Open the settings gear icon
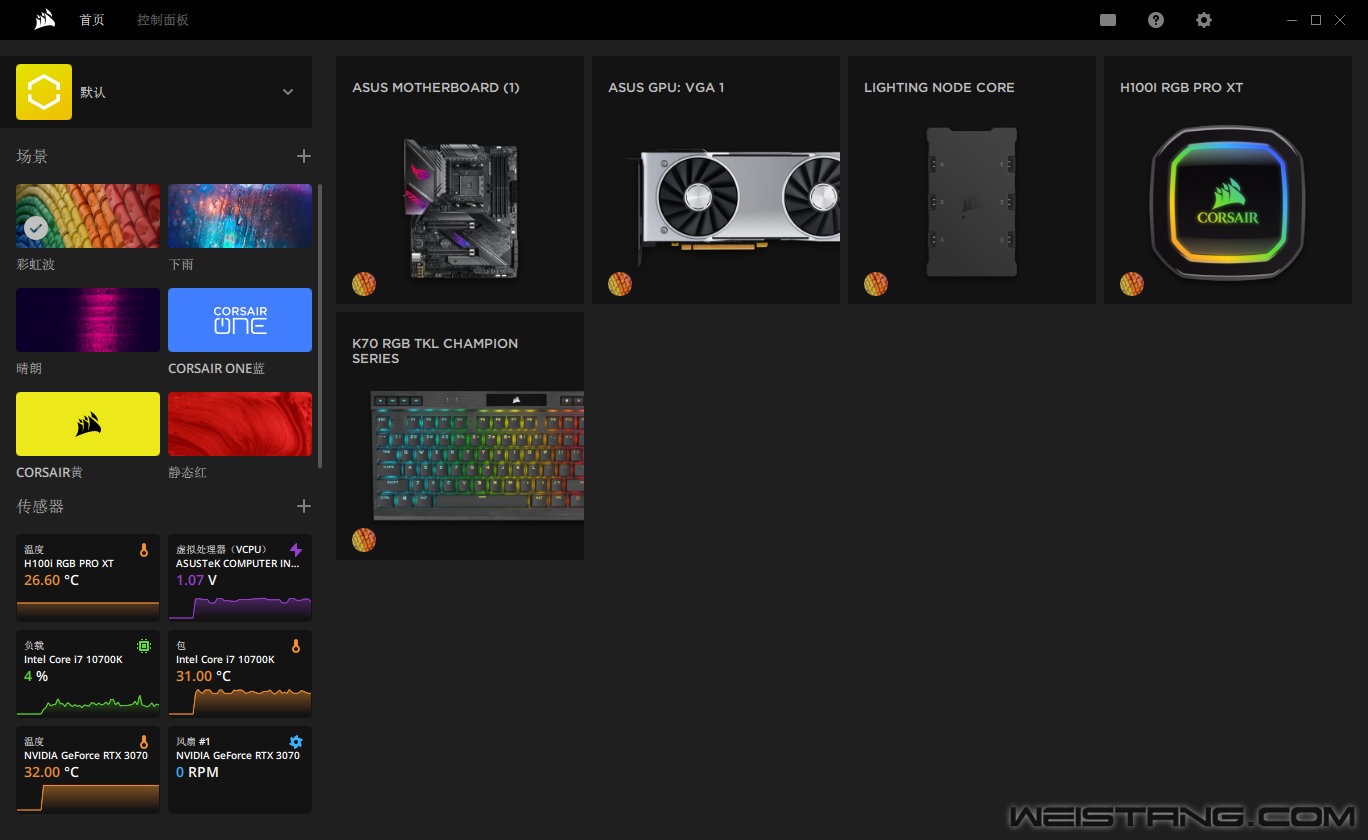Viewport: 1368px width, 840px height. [1204, 20]
